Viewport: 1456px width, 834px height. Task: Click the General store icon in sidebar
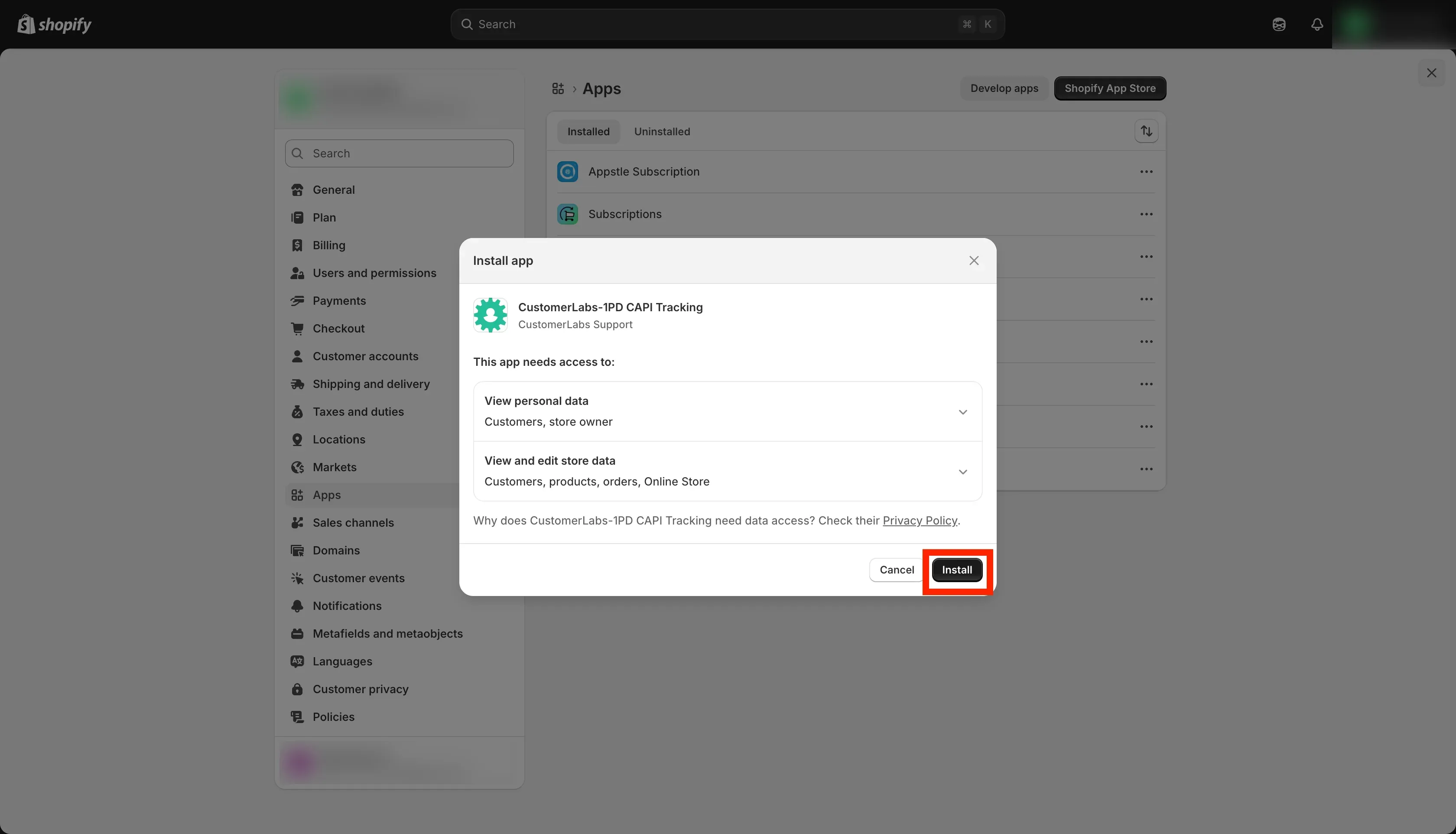tap(297, 189)
